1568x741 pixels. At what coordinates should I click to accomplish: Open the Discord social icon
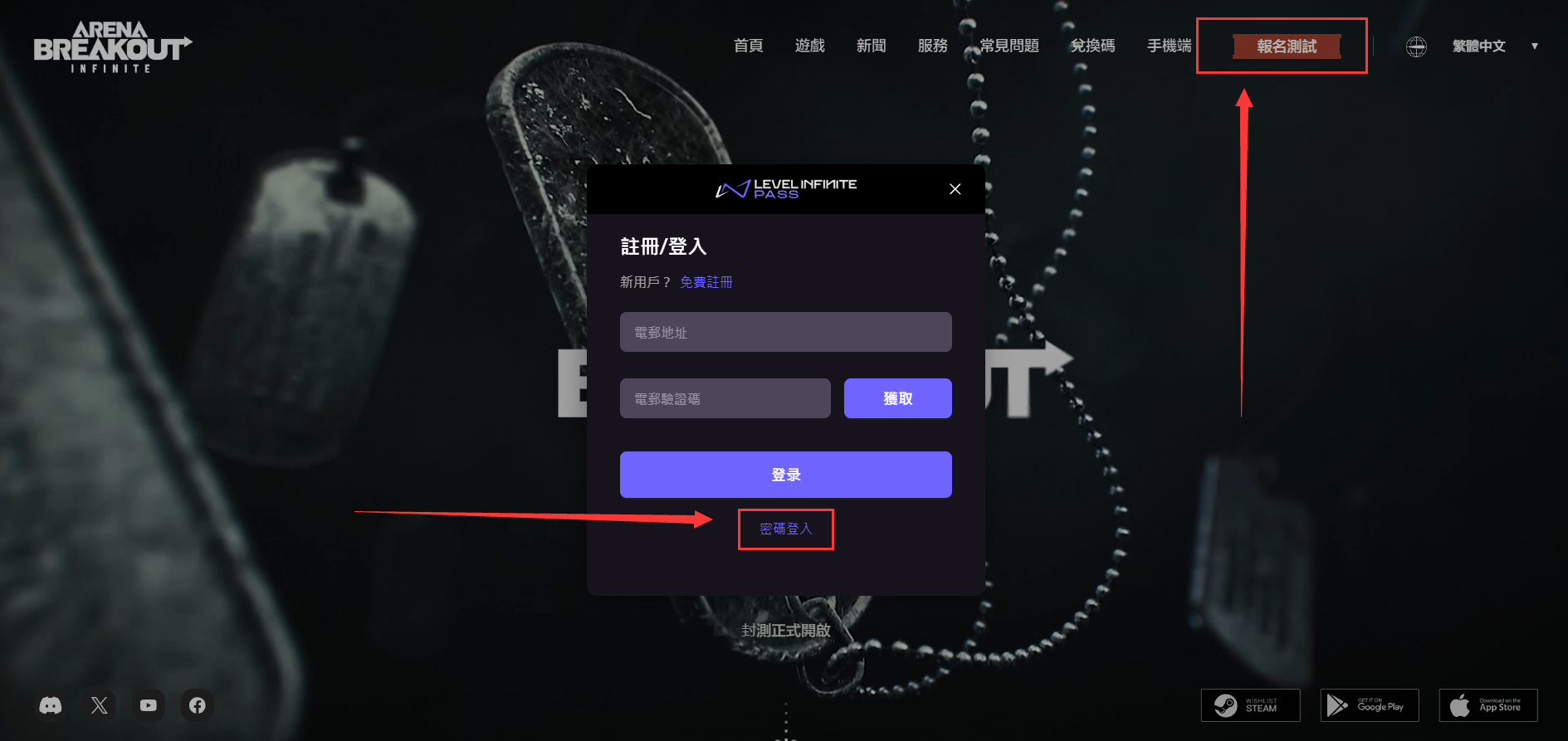pyautogui.click(x=51, y=705)
